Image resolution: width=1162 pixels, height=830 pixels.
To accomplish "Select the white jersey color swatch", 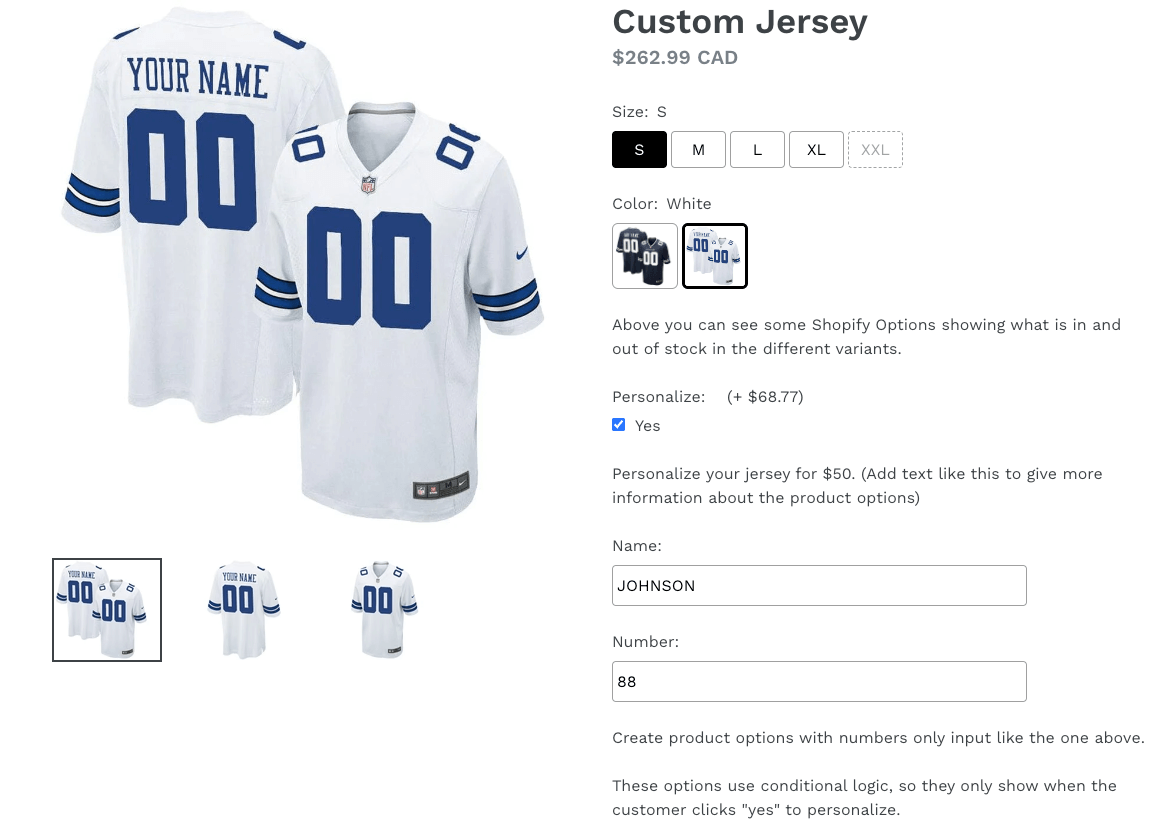I will (x=715, y=256).
